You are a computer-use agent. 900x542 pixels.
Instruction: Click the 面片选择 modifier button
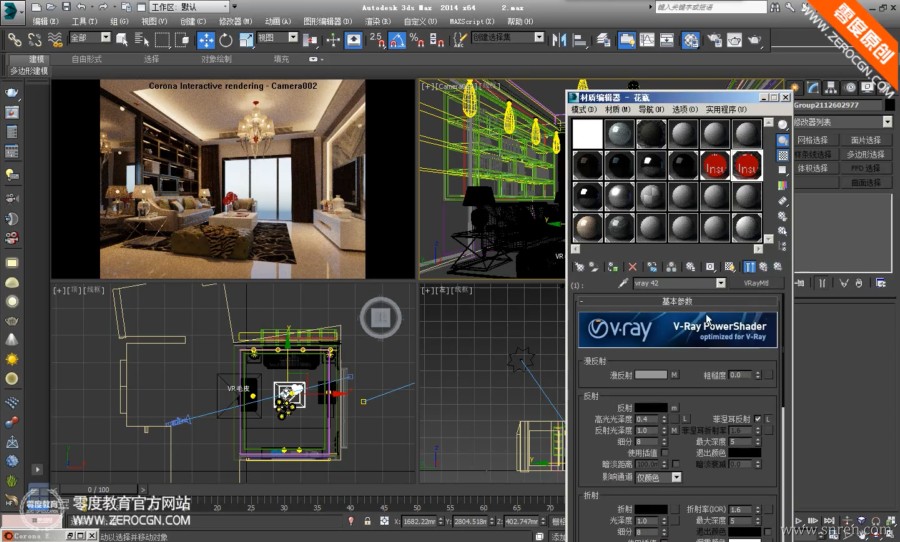(x=866, y=140)
